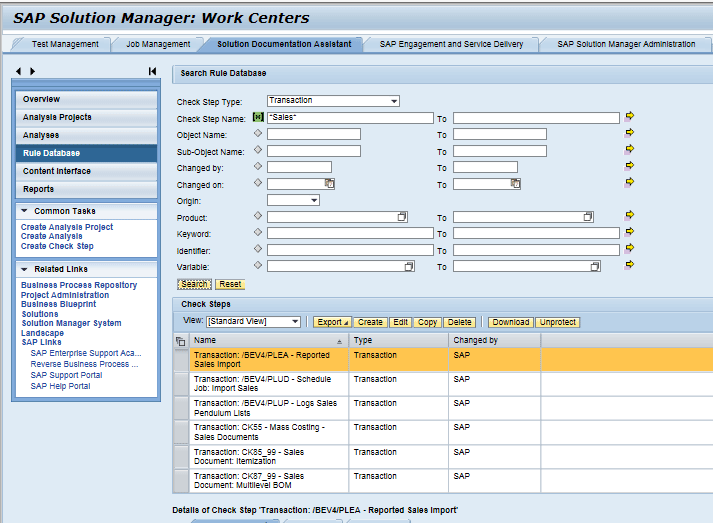Click multiple selection arrow for Sub-Object Name row
The image size is (713, 523).
(x=629, y=149)
